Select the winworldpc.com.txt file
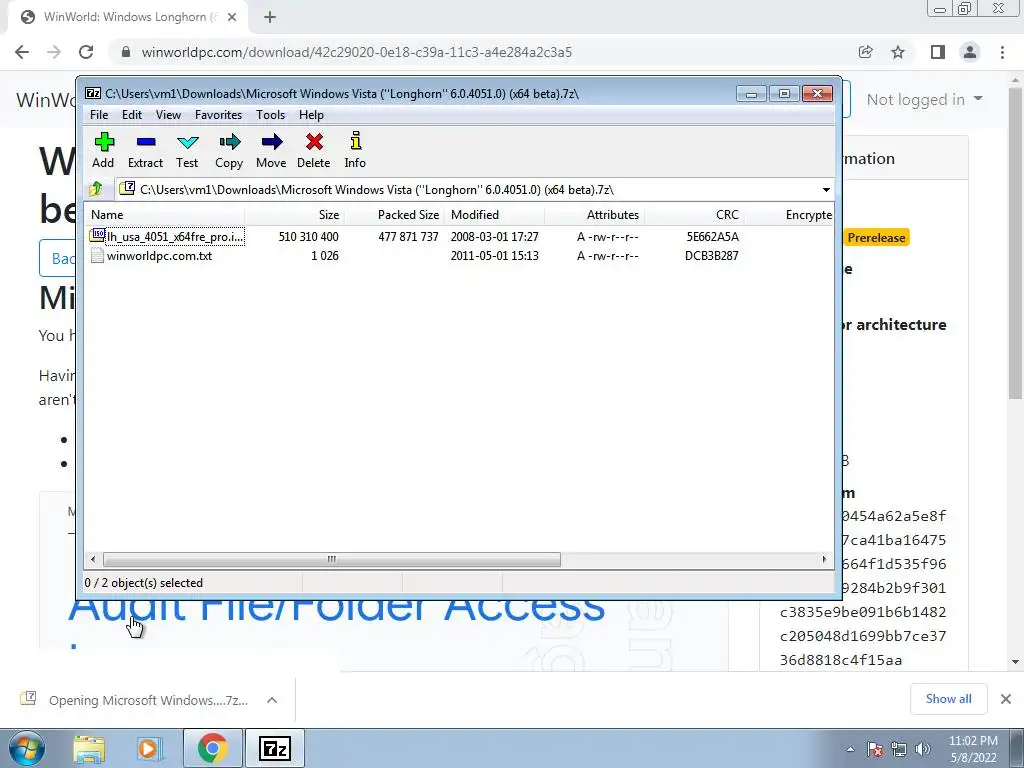 point(152,255)
